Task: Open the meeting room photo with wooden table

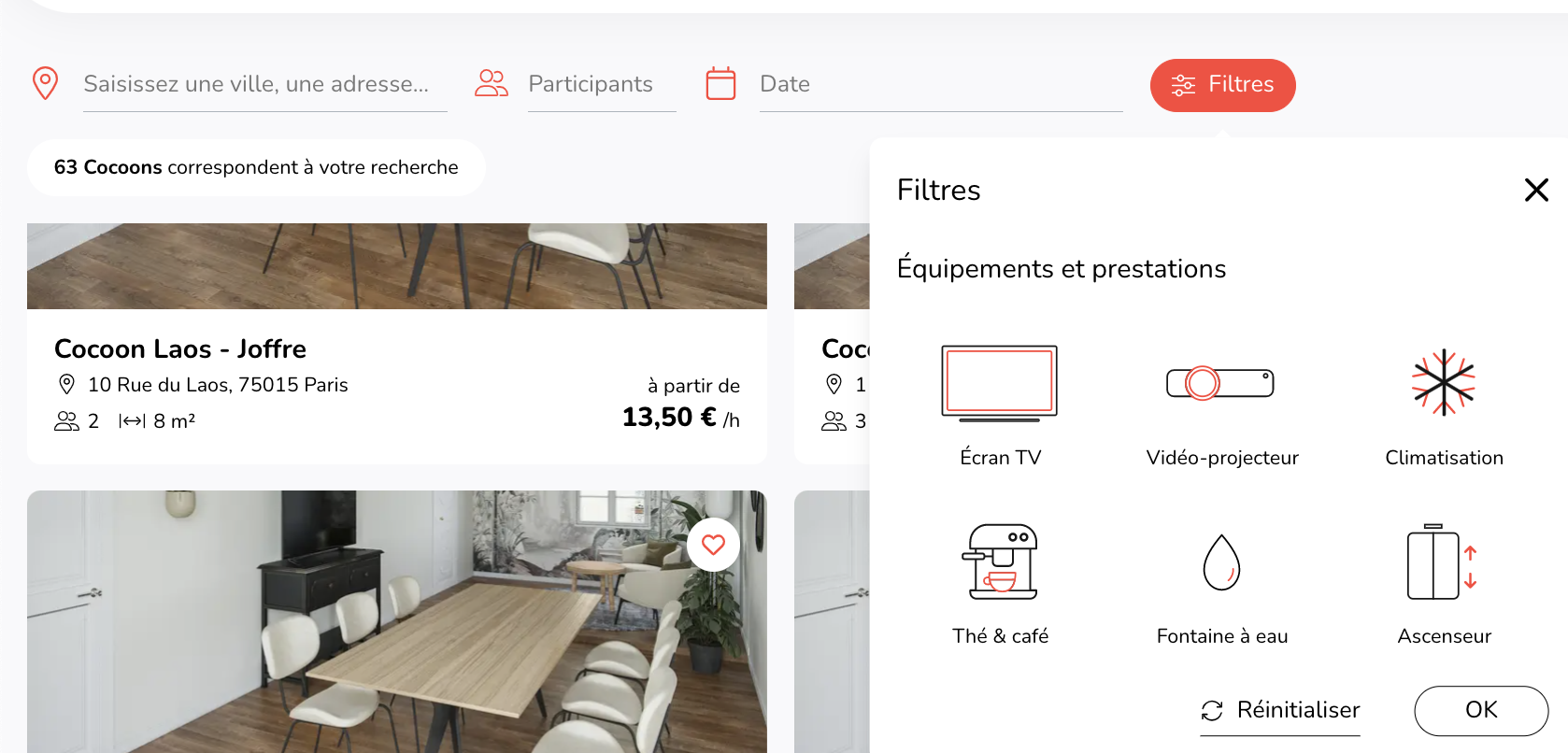Action: click(x=397, y=621)
